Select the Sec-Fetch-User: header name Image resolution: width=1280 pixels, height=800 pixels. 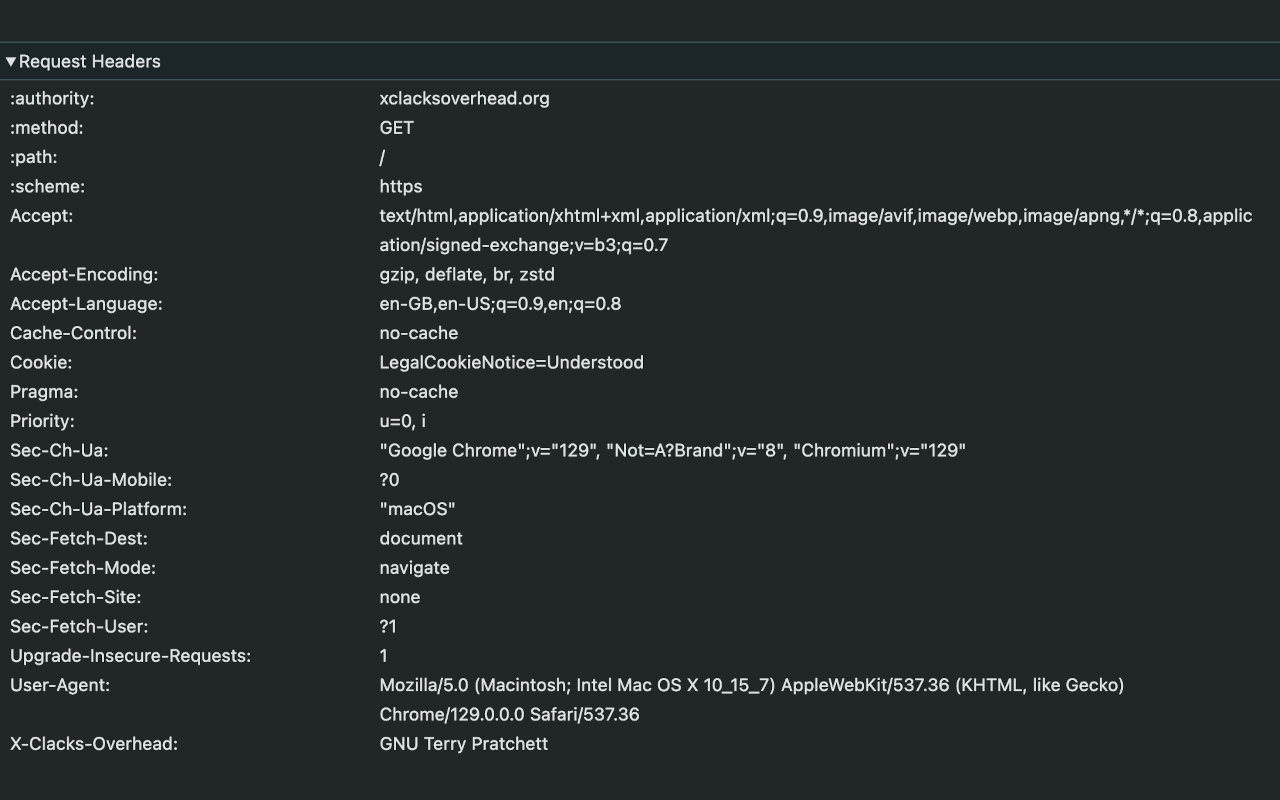pos(79,626)
